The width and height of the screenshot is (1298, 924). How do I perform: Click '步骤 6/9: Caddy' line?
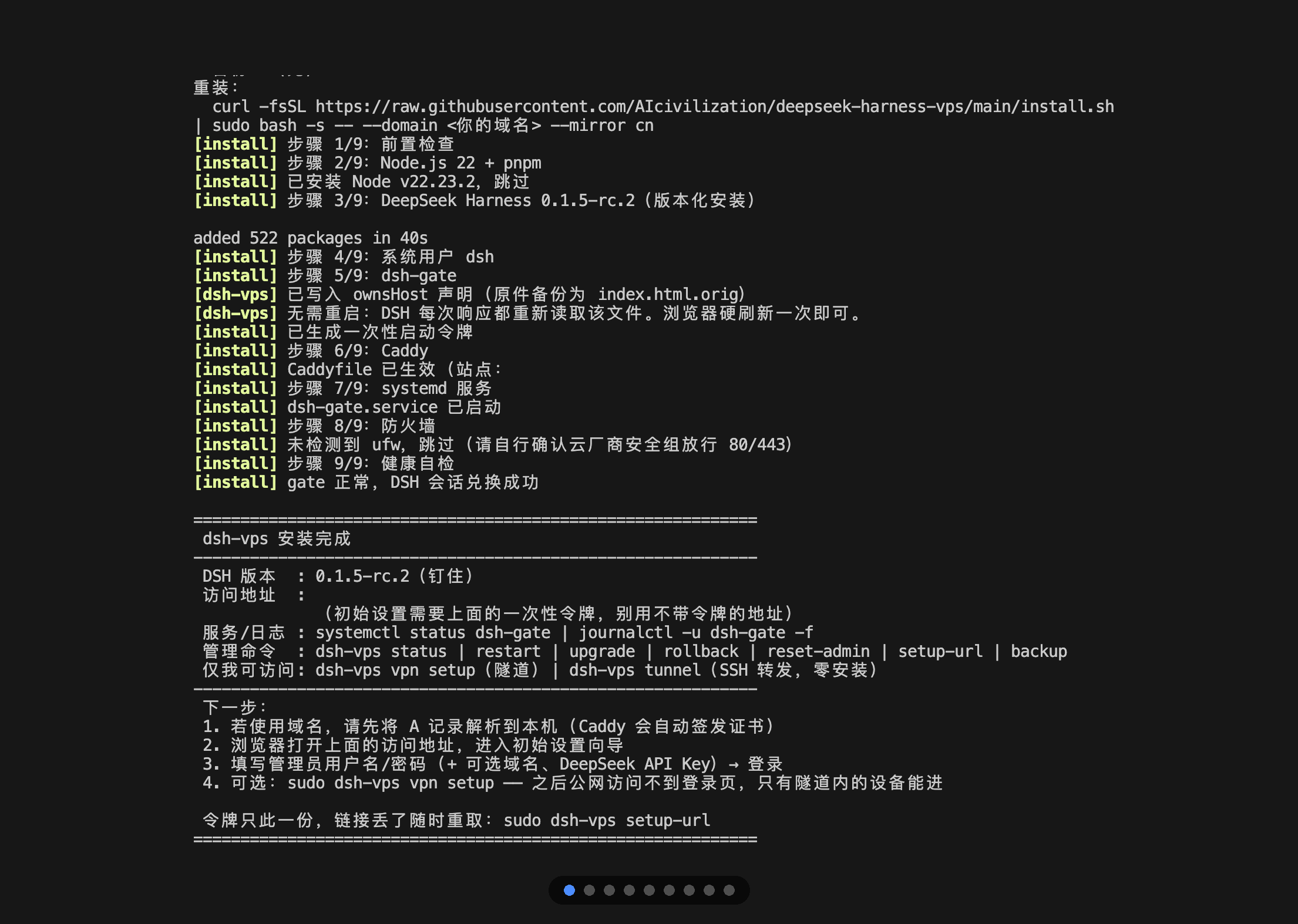[x=311, y=350]
